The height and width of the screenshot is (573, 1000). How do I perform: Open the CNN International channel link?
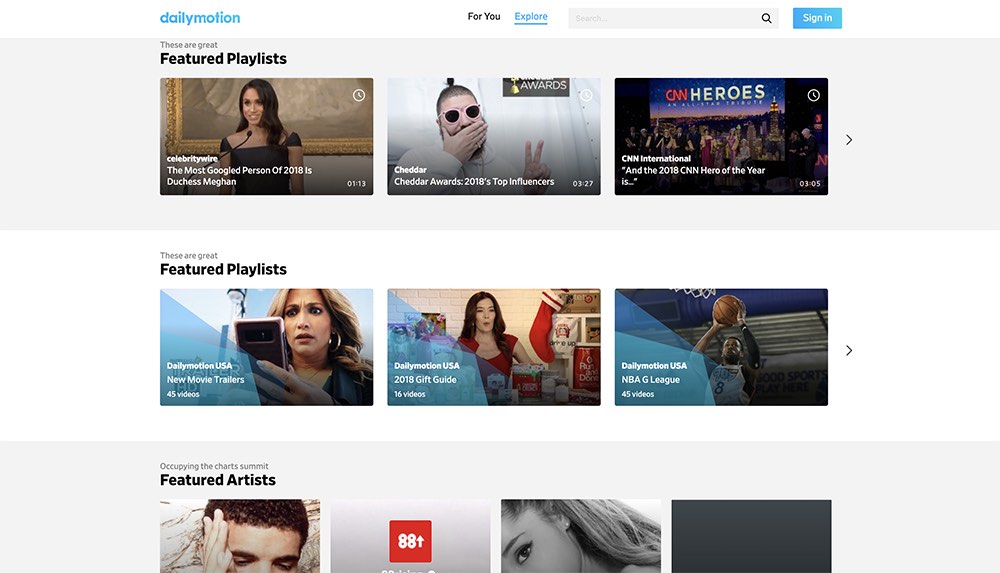656,159
